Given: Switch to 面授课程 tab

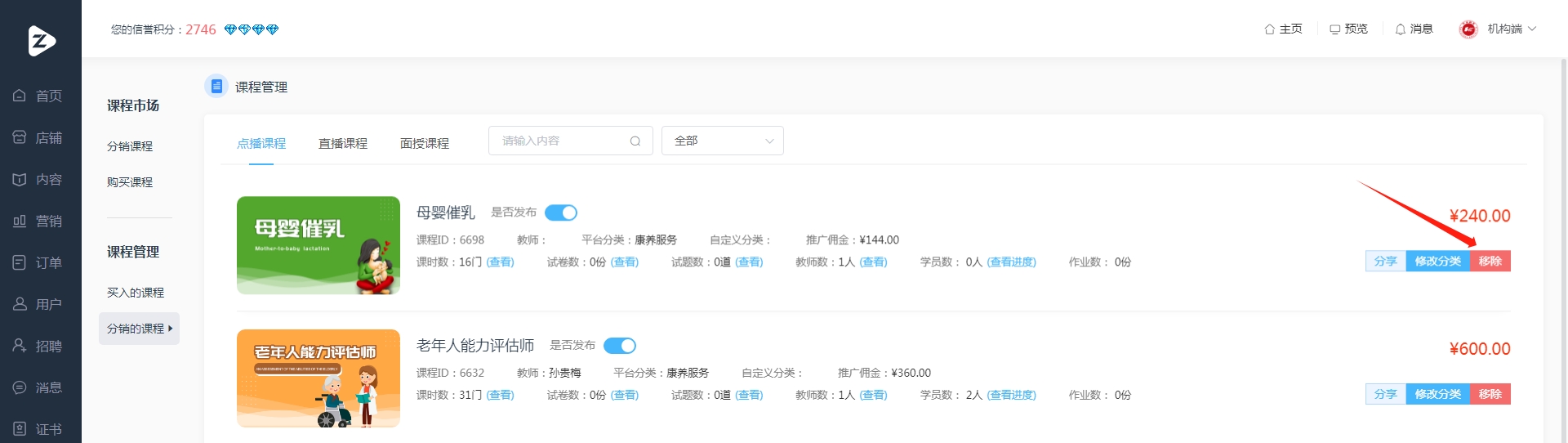Looking at the screenshot, I should pos(425,144).
